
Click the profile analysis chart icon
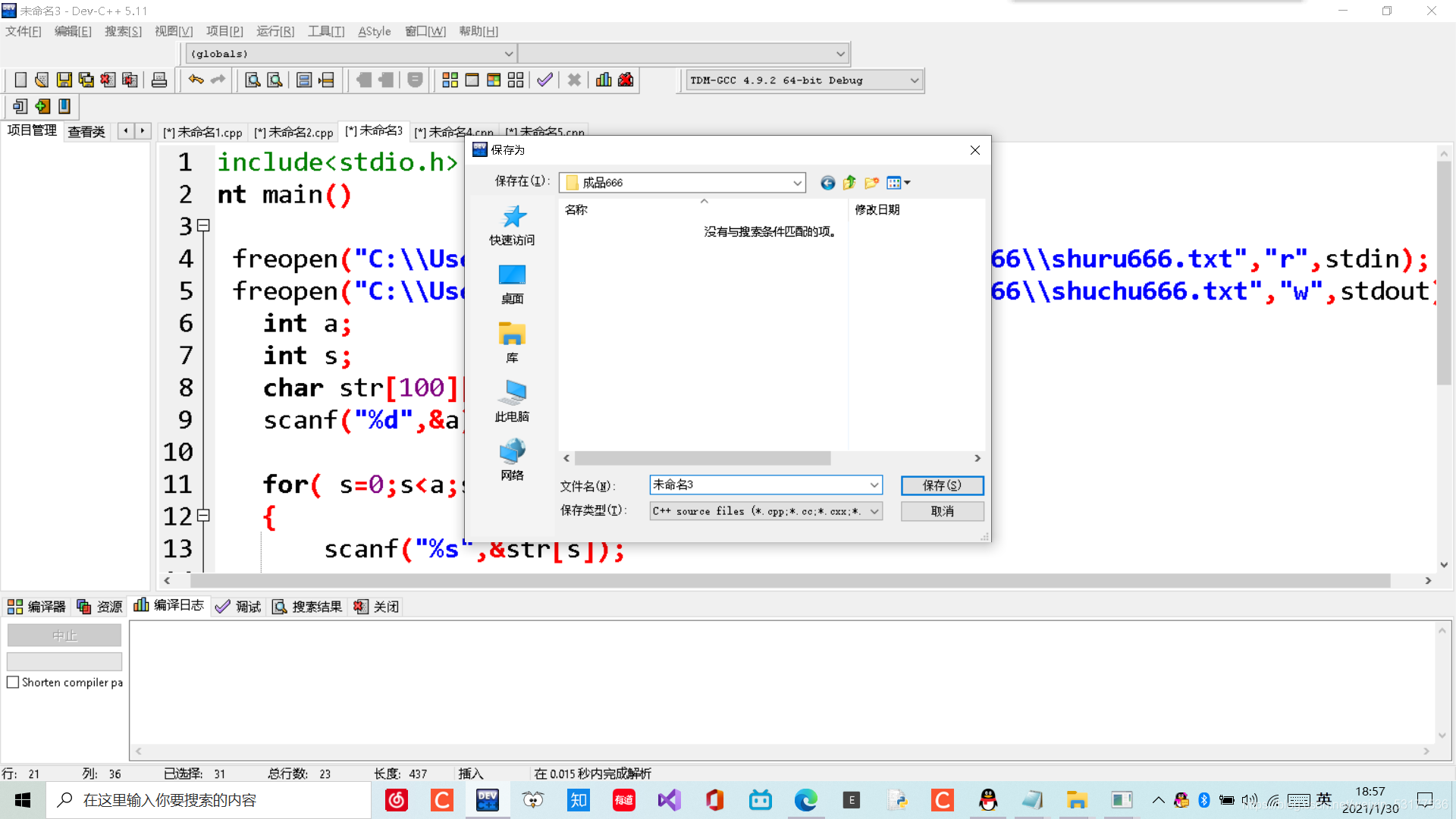coord(604,80)
